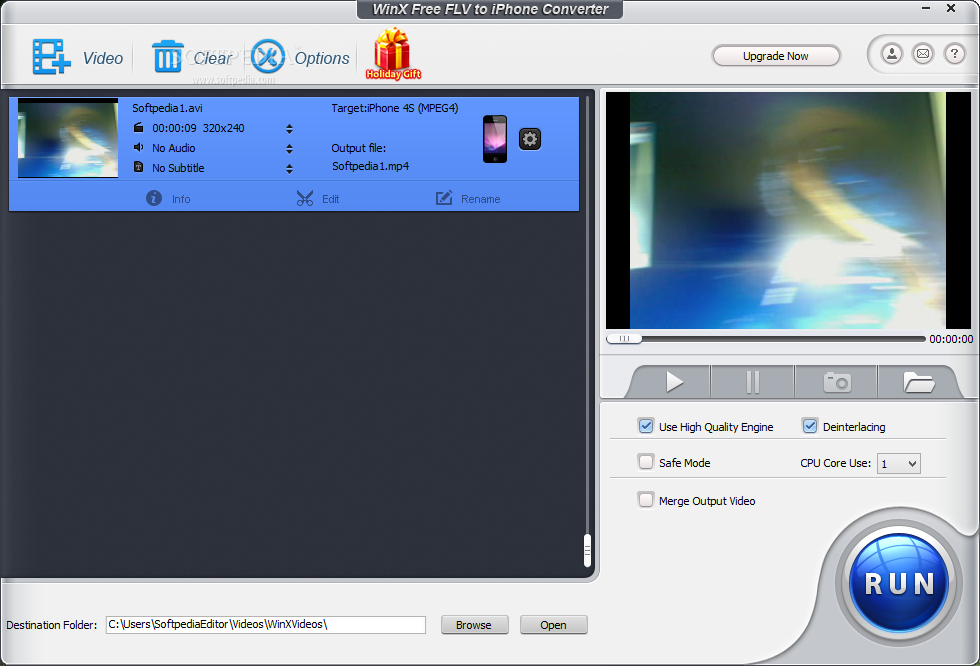Pause the preview video

point(752,382)
